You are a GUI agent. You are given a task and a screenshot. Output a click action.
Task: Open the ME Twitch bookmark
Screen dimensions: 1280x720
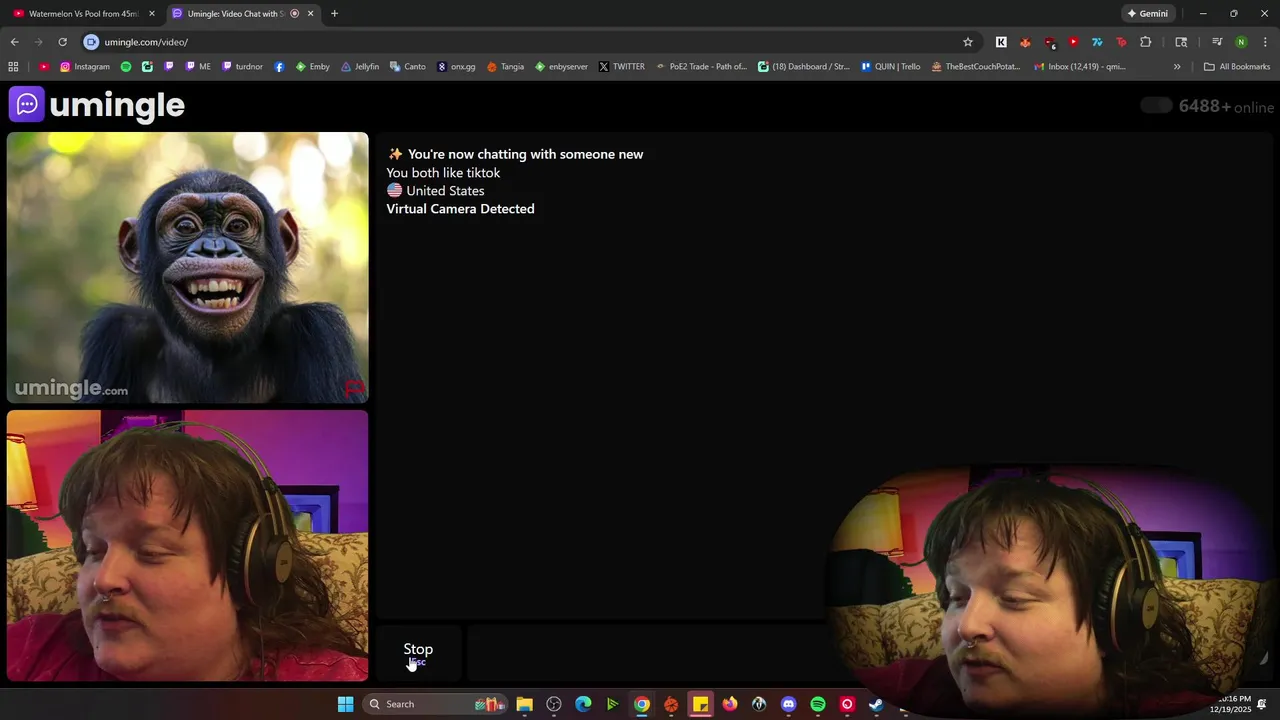pyautogui.click(x=198, y=67)
